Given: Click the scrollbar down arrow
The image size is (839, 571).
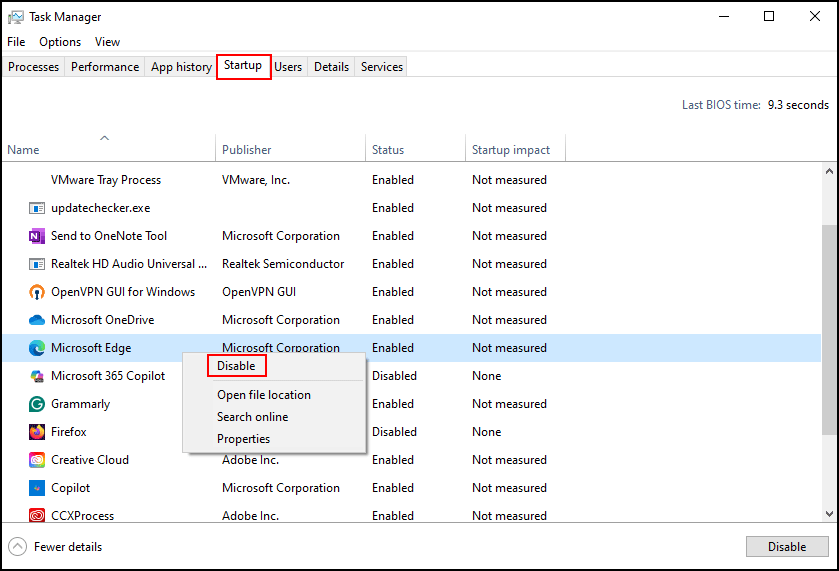Looking at the screenshot, I should tap(829, 514).
